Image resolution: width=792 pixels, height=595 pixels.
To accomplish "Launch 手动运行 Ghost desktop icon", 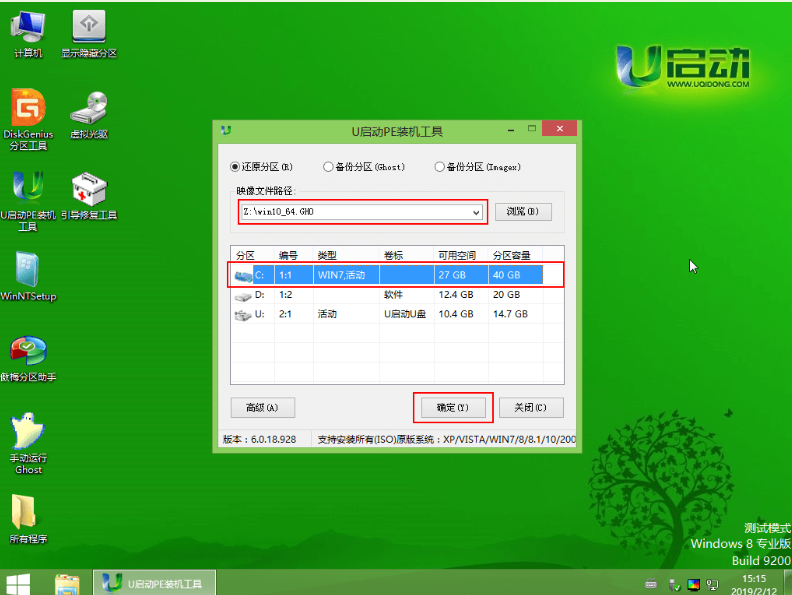I will [x=27, y=438].
